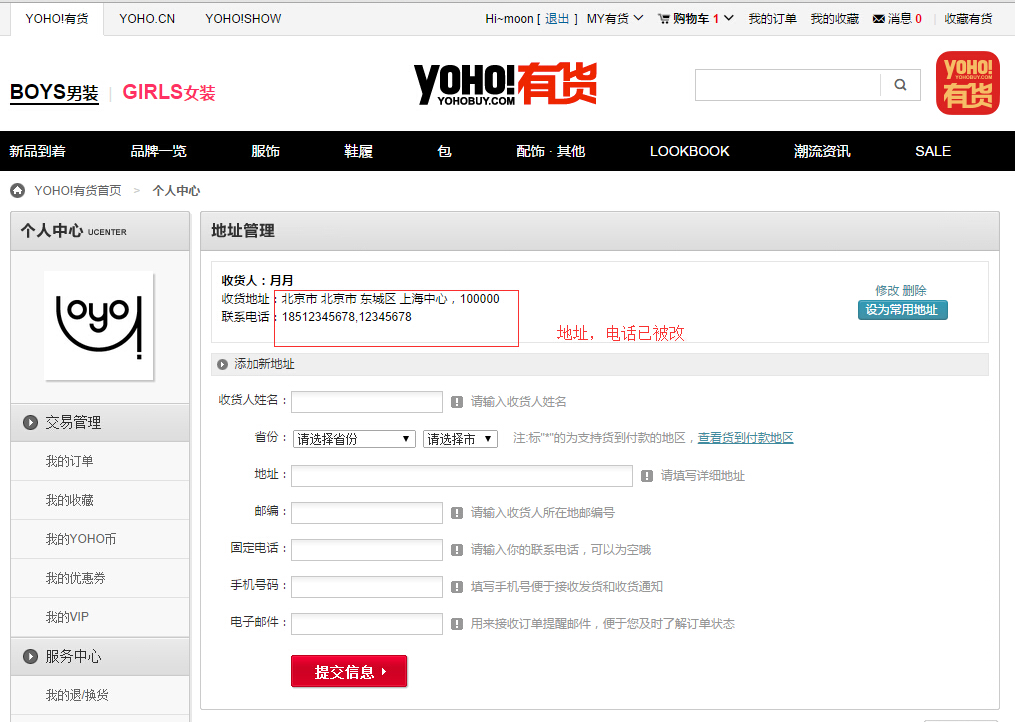
Task: Open 品牌一览 navigation menu
Action: coord(159,151)
